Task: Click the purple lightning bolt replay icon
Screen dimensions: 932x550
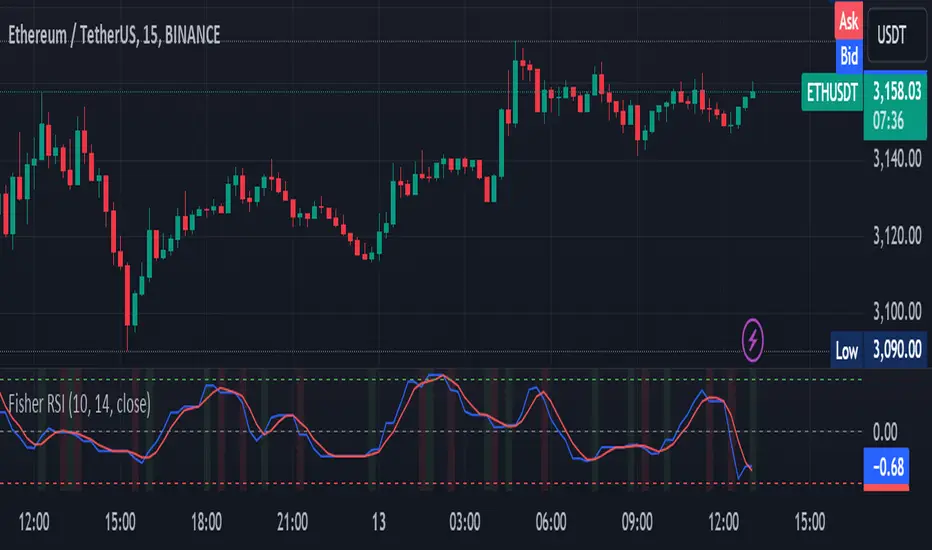Action: coord(752,340)
